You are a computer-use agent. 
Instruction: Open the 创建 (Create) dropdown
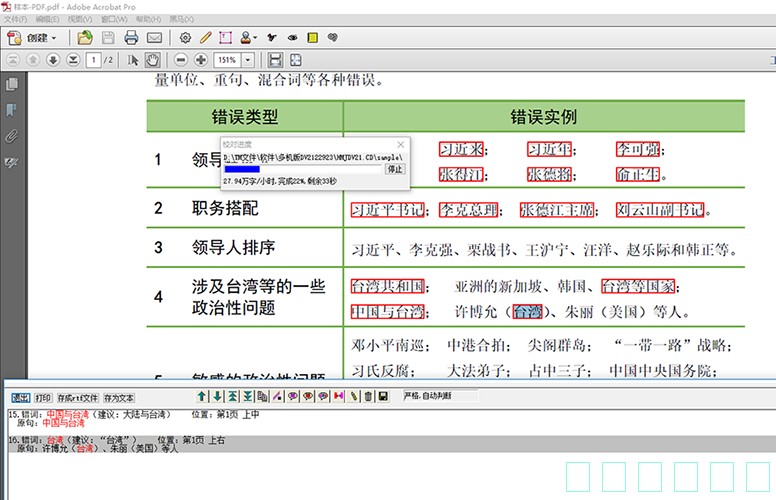tap(32, 38)
